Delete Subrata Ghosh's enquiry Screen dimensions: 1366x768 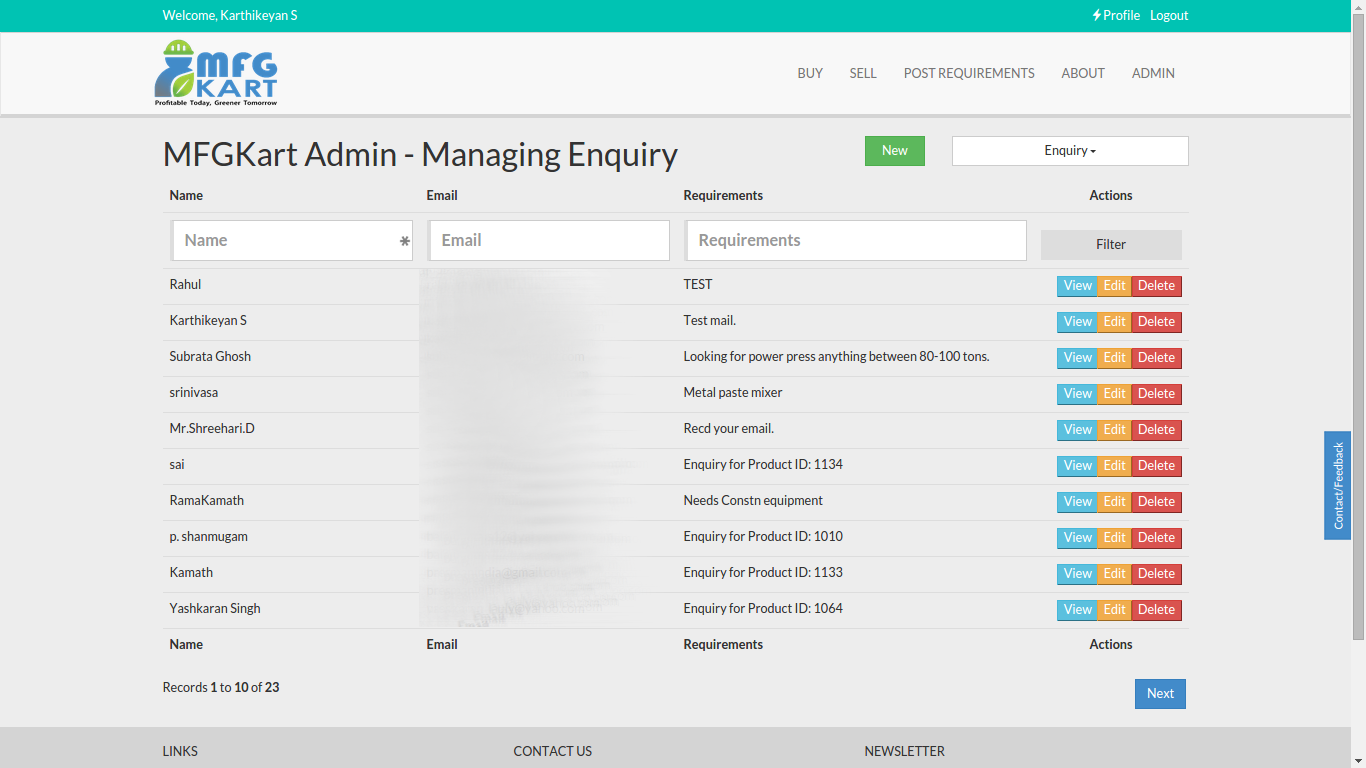click(1156, 358)
